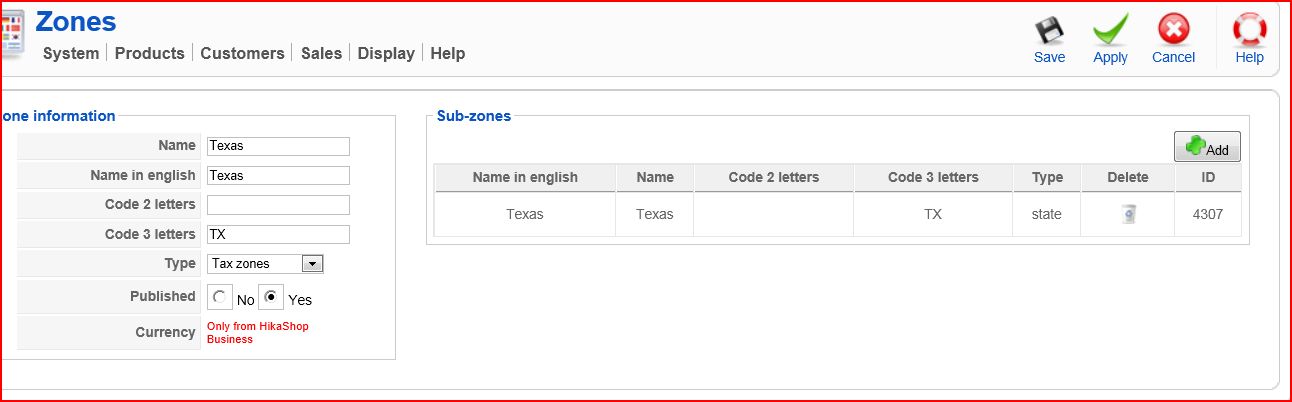
Task: Open the Customers menu
Action: (x=242, y=54)
